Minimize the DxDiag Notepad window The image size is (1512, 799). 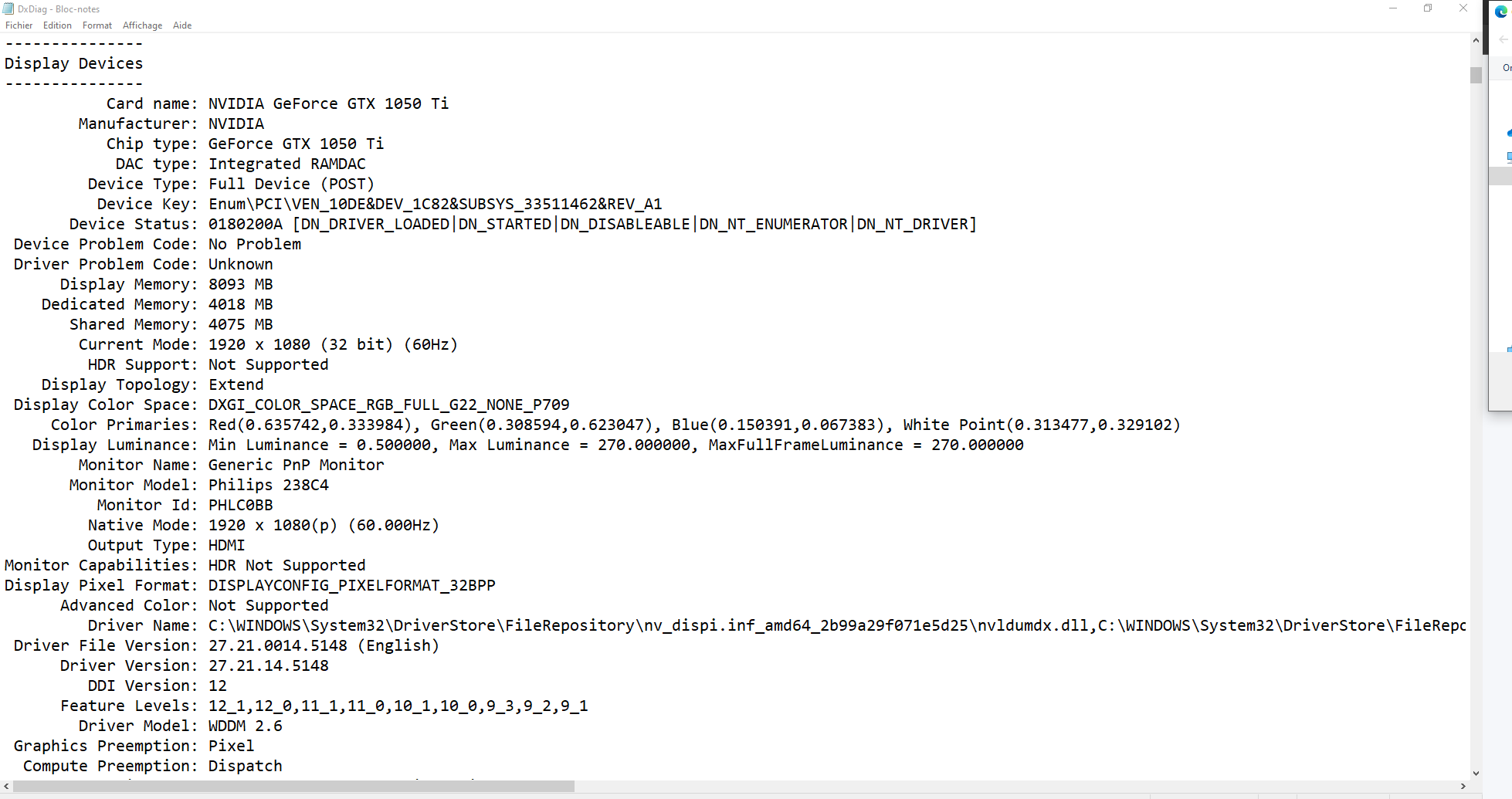point(1393,8)
